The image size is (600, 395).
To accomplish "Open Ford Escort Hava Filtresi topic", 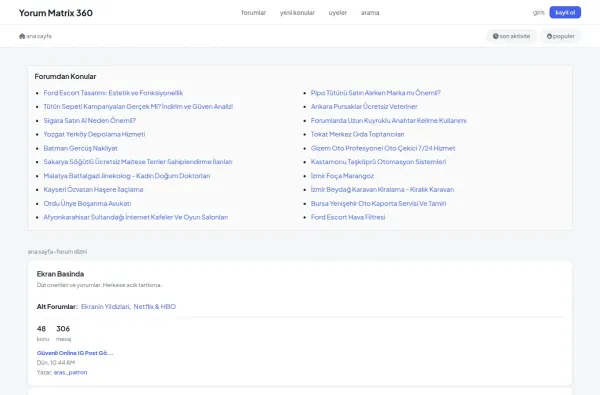I will point(348,217).
